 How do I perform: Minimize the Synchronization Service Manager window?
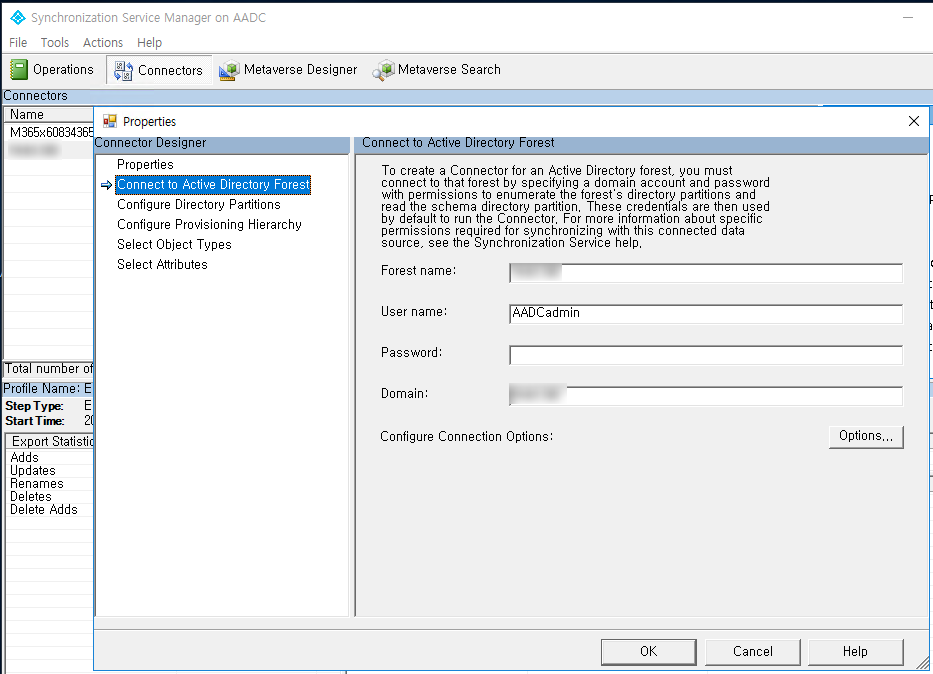point(907,18)
